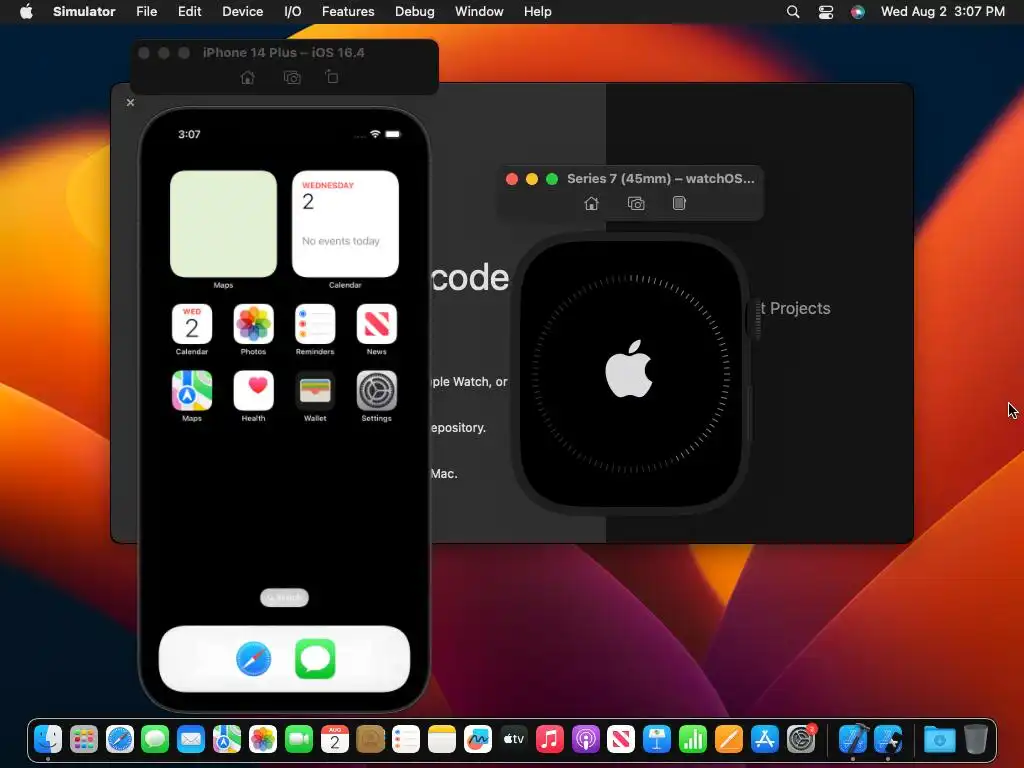Open Health app on iPhone home screen
This screenshot has width=1024, height=768.
click(x=253, y=391)
